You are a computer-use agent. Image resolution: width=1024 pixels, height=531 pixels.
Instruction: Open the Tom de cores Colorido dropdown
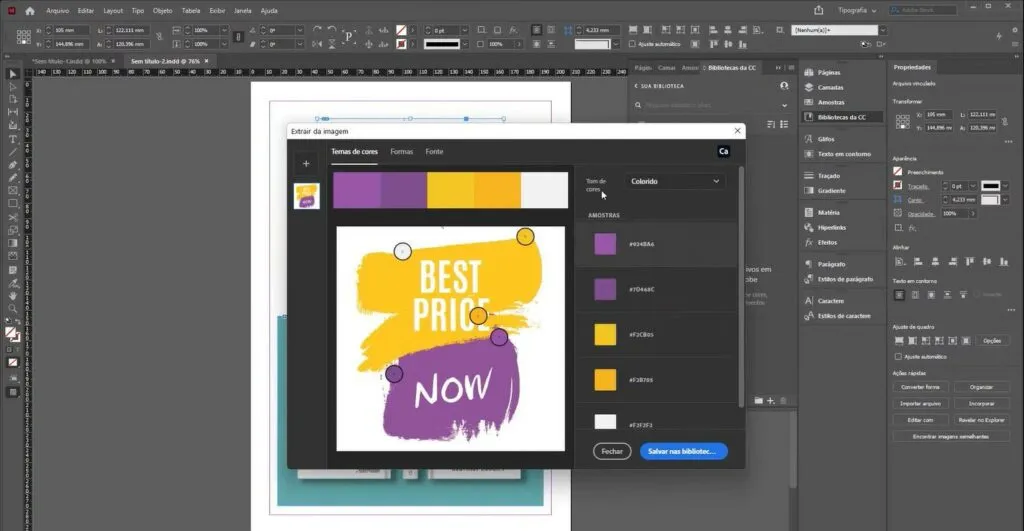click(674, 182)
